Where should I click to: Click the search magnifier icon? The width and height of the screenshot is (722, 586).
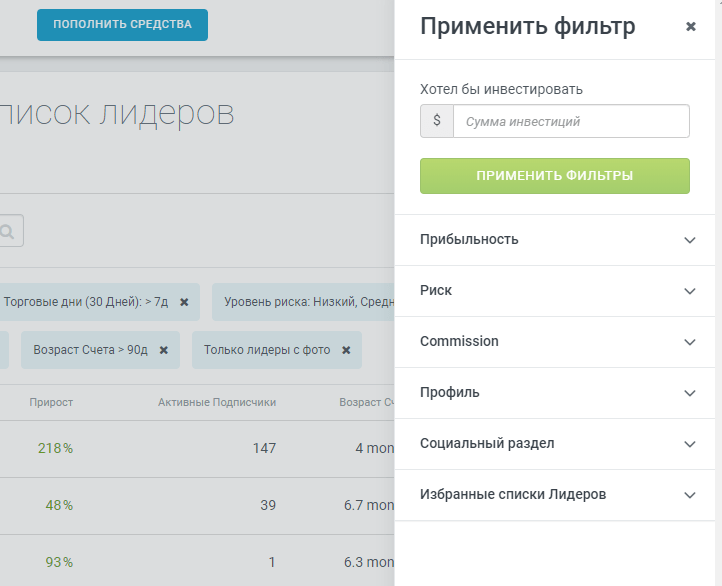tap(8, 232)
